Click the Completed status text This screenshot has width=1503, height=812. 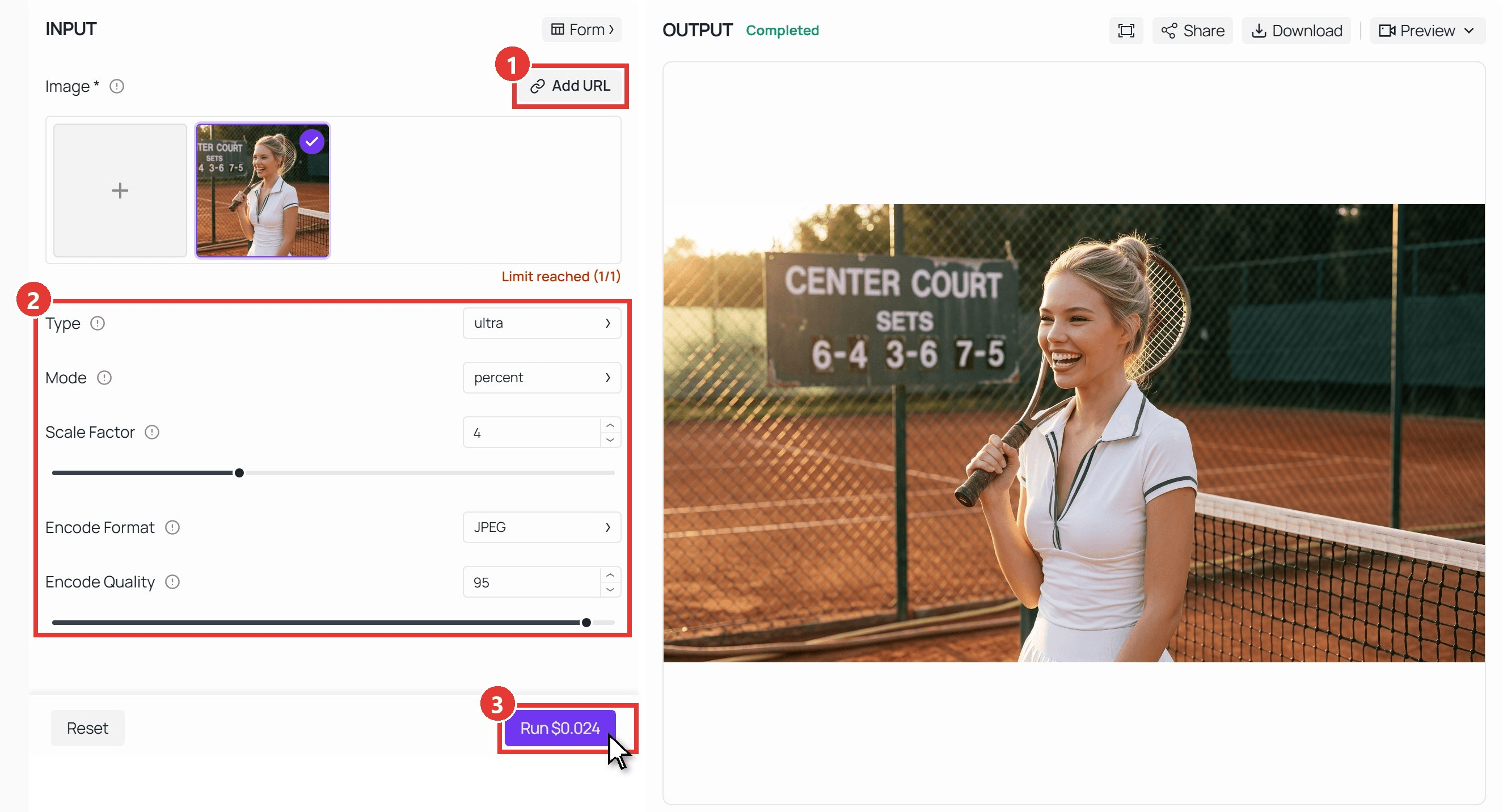[782, 30]
